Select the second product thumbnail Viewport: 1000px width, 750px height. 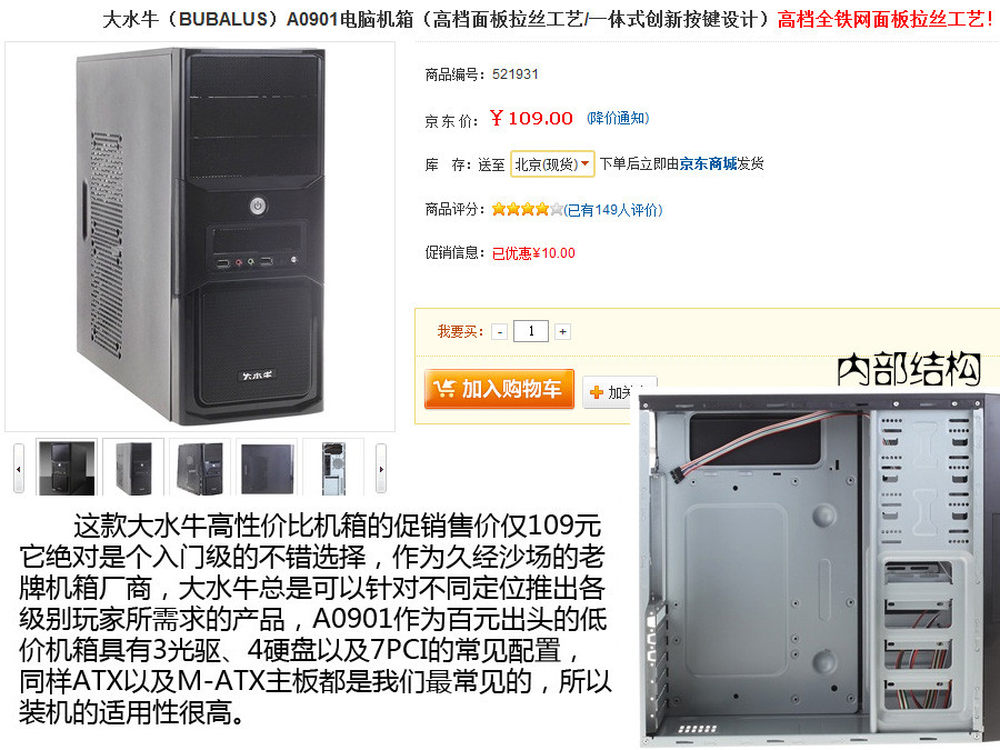click(133, 467)
